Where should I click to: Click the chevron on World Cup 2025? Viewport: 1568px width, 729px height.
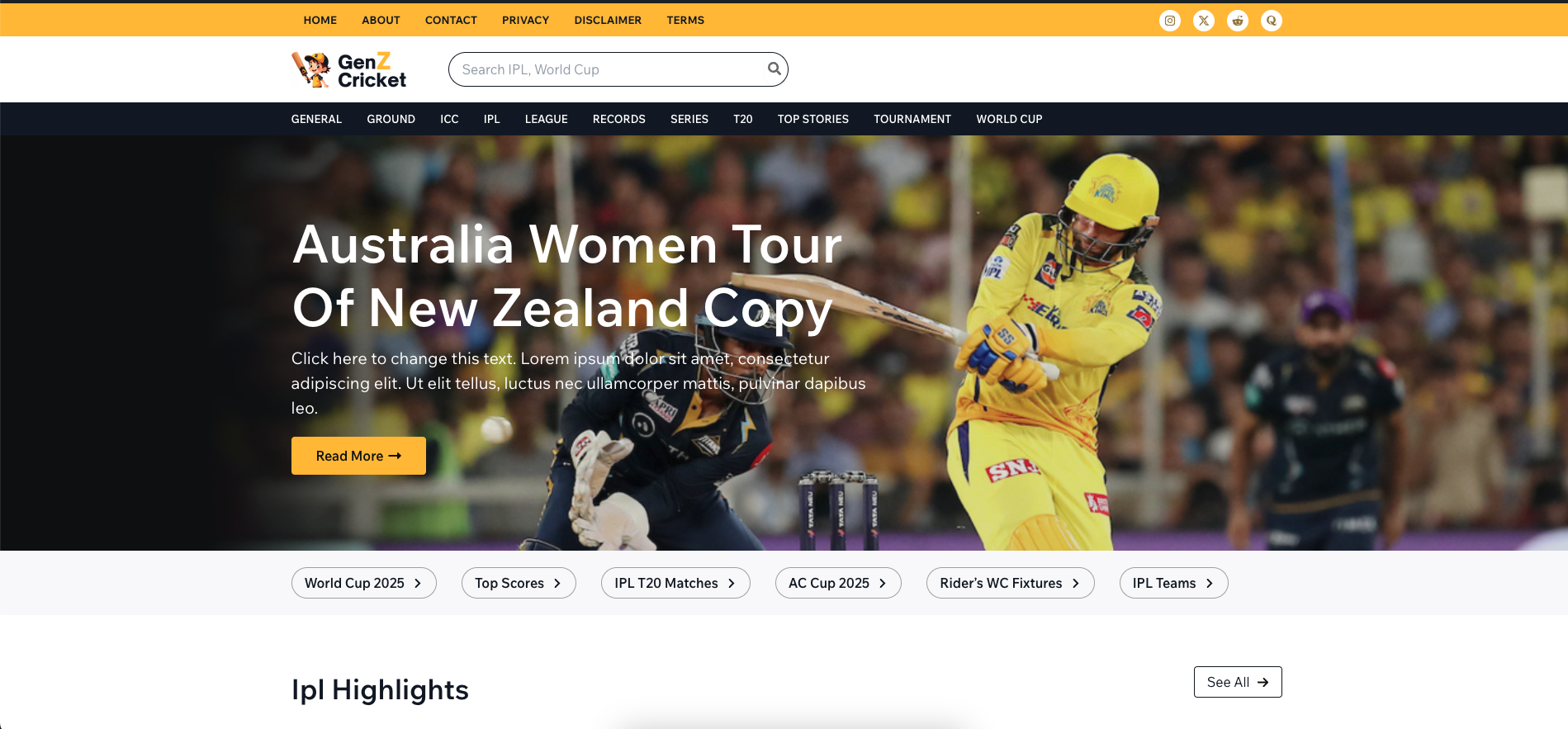tap(418, 584)
